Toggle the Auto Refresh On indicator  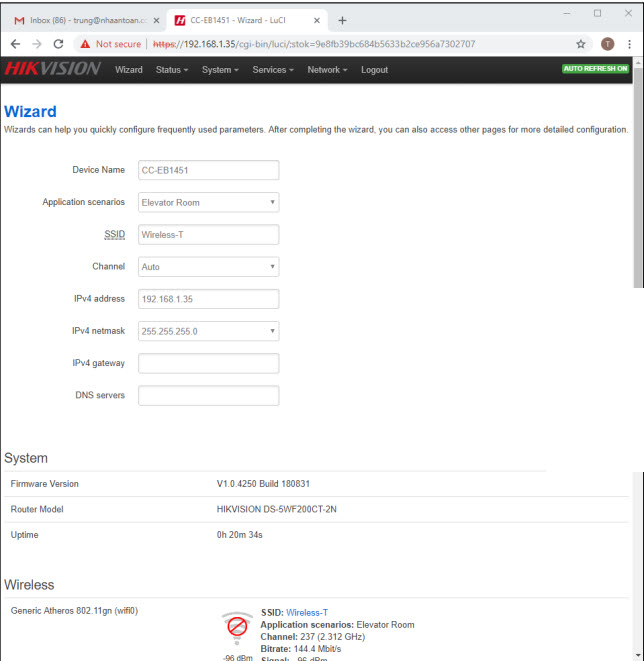[x=595, y=69]
